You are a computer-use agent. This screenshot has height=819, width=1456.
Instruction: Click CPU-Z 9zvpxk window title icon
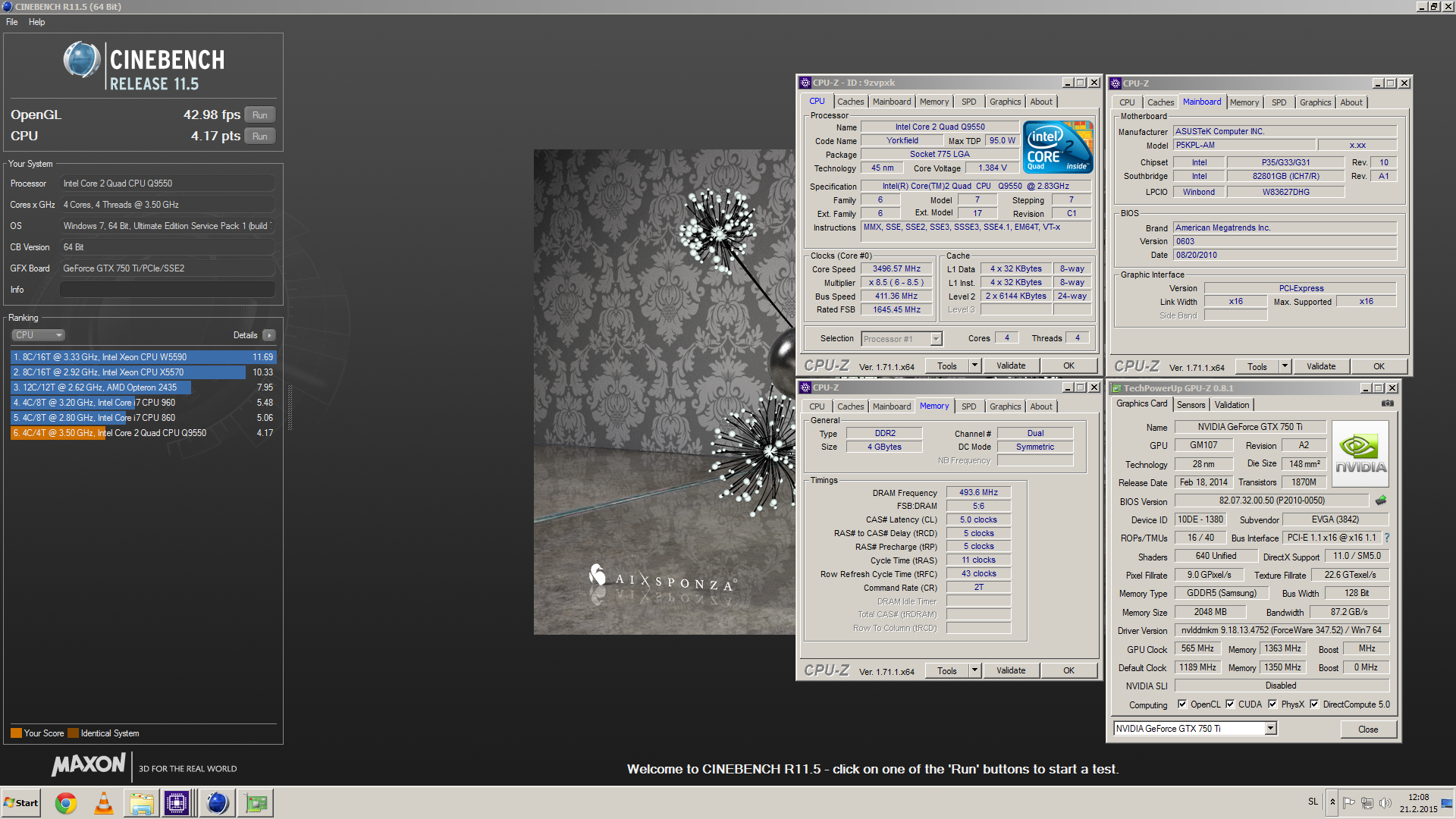(805, 83)
